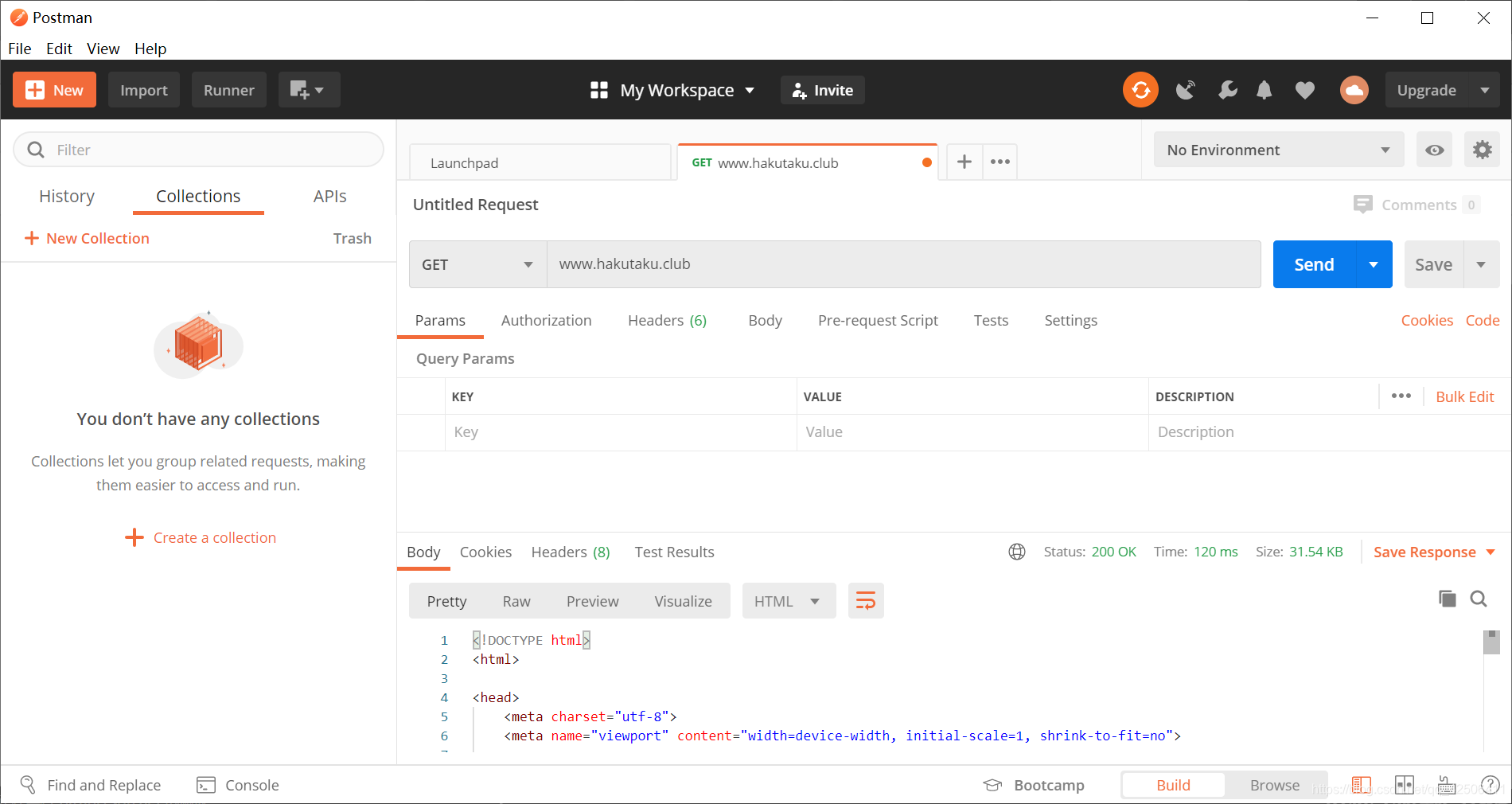Click the Invite button
This screenshot has height=804, width=1512.
[822, 90]
